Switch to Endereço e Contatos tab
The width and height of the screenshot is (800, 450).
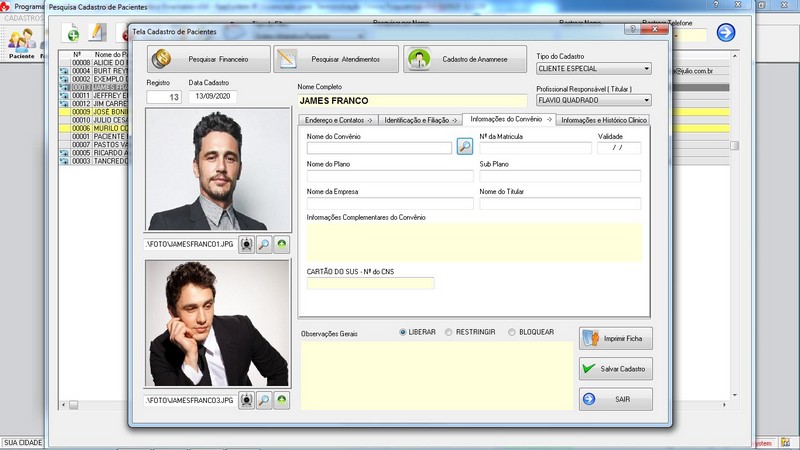(x=336, y=120)
